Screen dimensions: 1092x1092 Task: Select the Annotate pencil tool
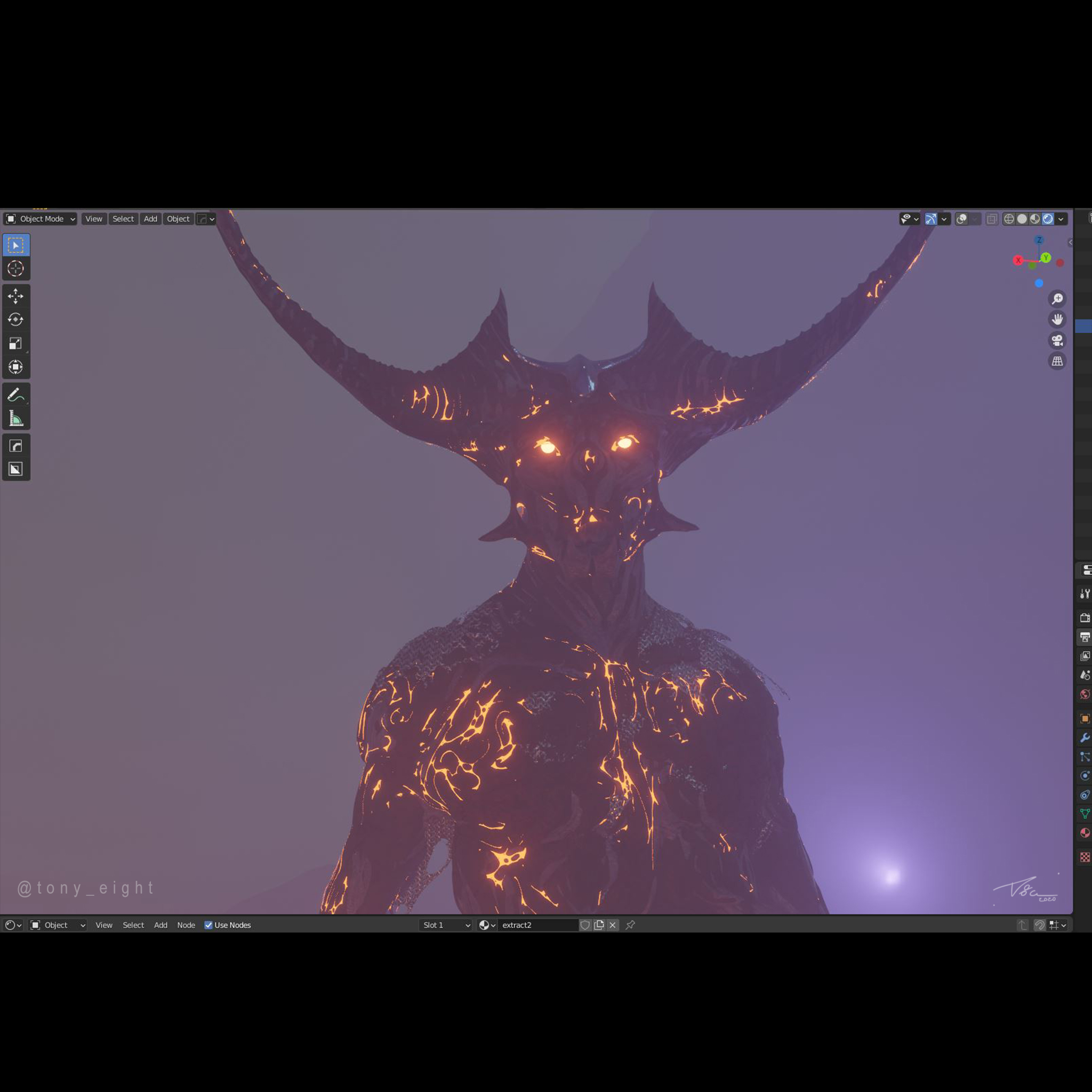coord(16,395)
